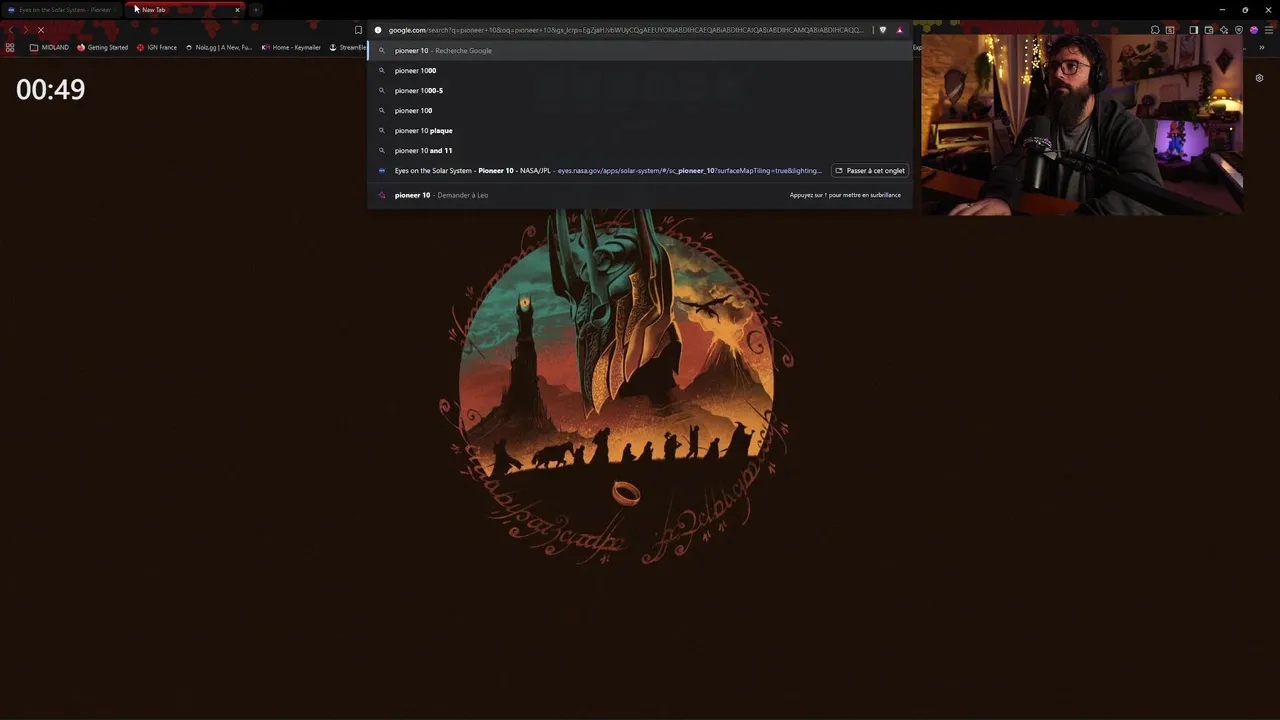Open the Brave Wallet icon
This screenshot has width=1280, height=720.
pos(1209,30)
